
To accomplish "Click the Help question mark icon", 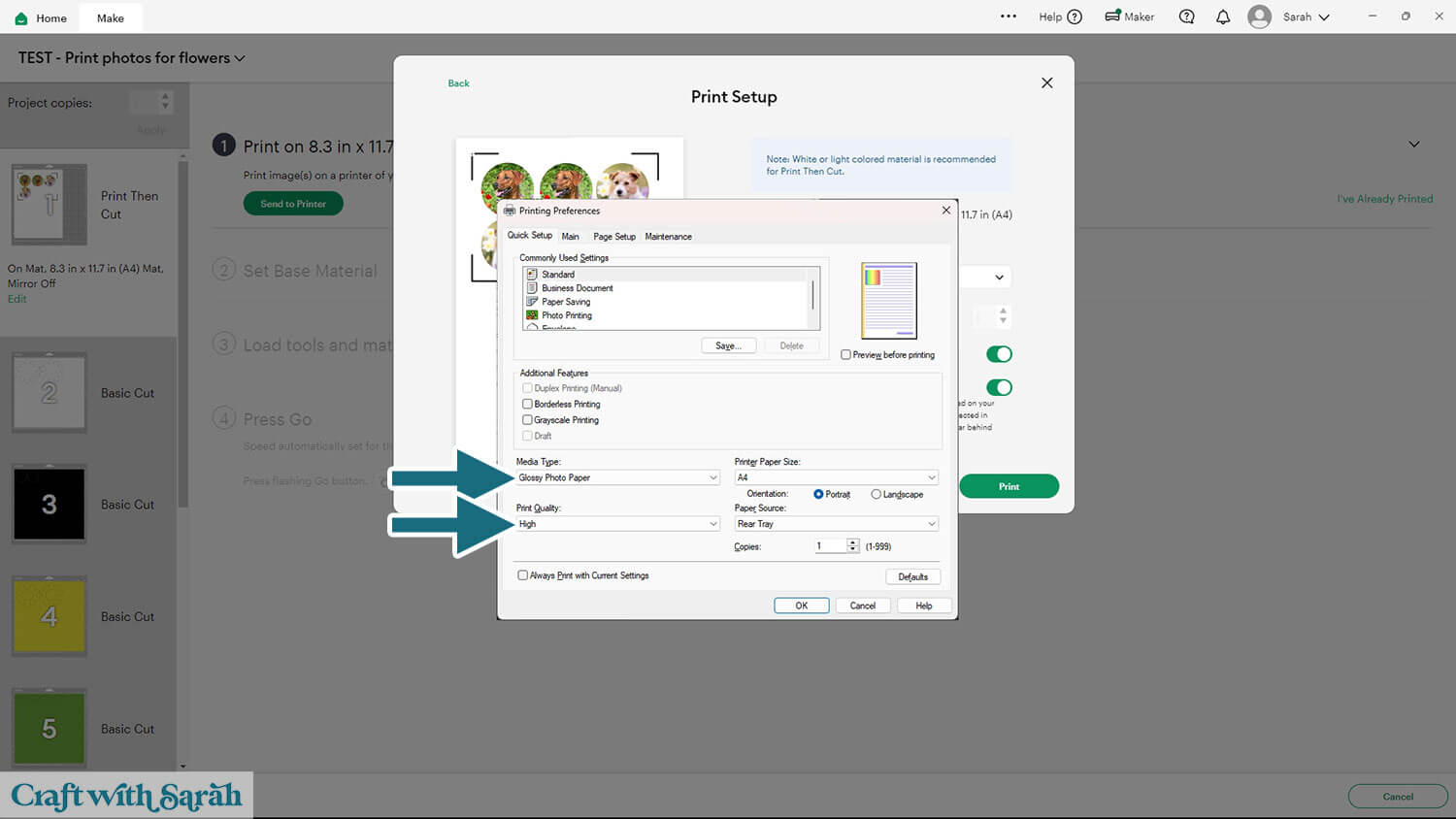I will point(1075,16).
